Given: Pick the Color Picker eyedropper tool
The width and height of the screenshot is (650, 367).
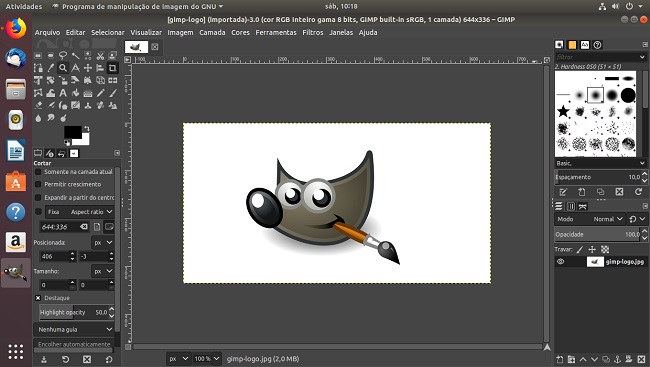Looking at the screenshot, I should point(51,68).
